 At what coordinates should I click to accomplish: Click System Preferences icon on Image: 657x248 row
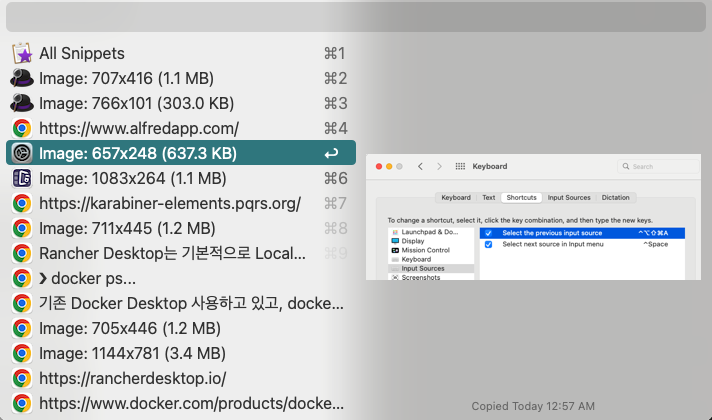pos(22,153)
